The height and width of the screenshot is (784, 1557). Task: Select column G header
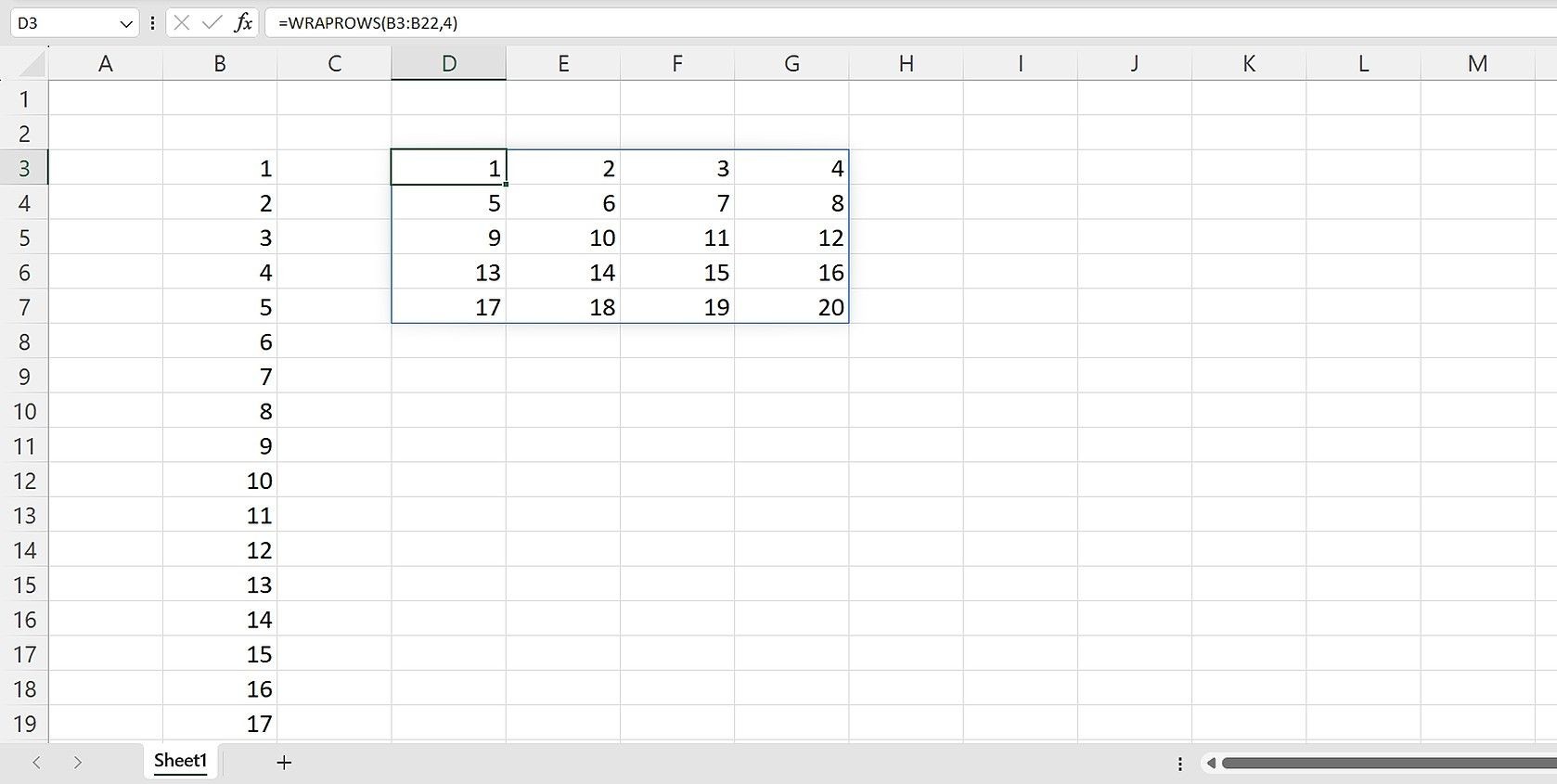pos(791,63)
